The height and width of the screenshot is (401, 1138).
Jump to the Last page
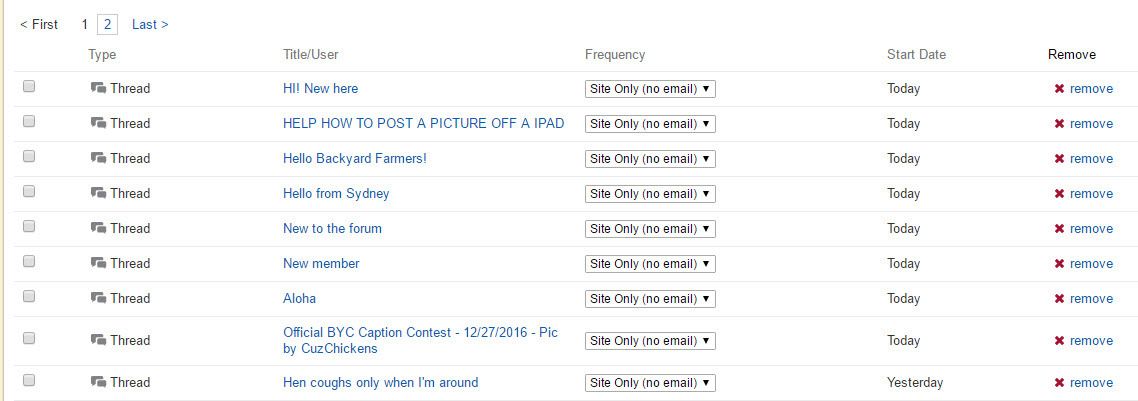pyautogui.click(x=150, y=24)
